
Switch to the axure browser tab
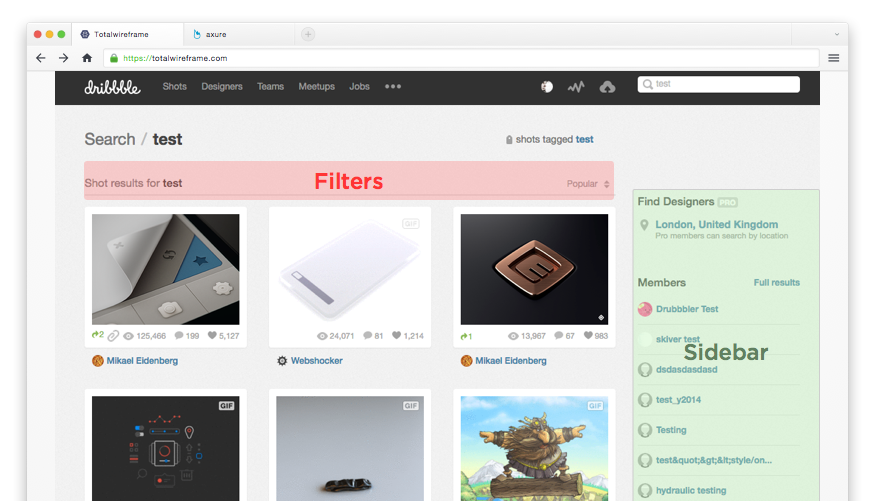(x=239, y=34)
